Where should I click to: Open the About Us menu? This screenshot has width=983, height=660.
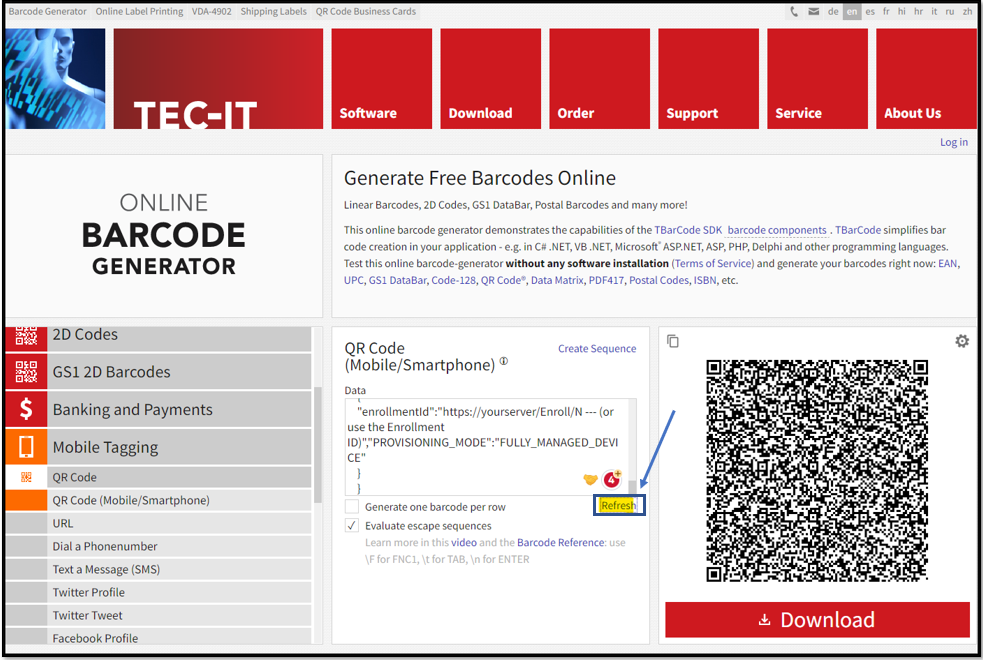(x=927, y=79)
